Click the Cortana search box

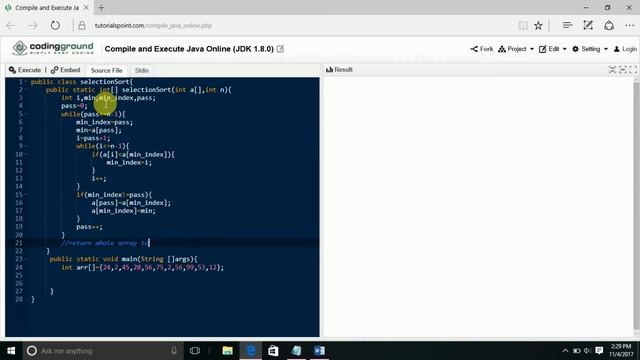102,351
